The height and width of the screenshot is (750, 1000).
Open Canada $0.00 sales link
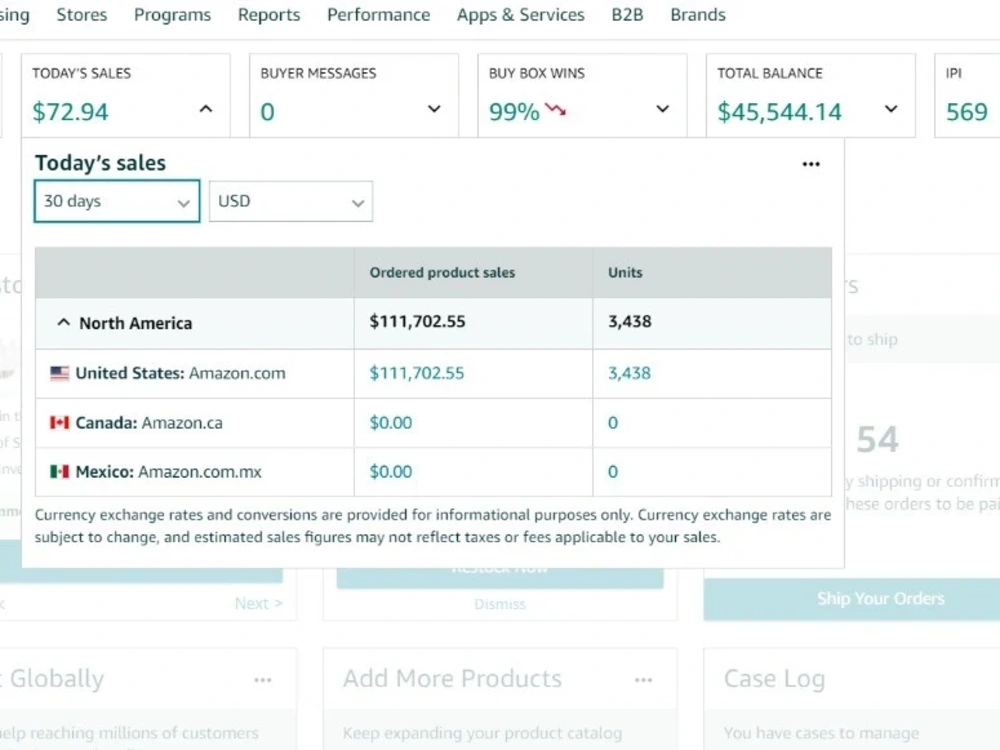390,422
